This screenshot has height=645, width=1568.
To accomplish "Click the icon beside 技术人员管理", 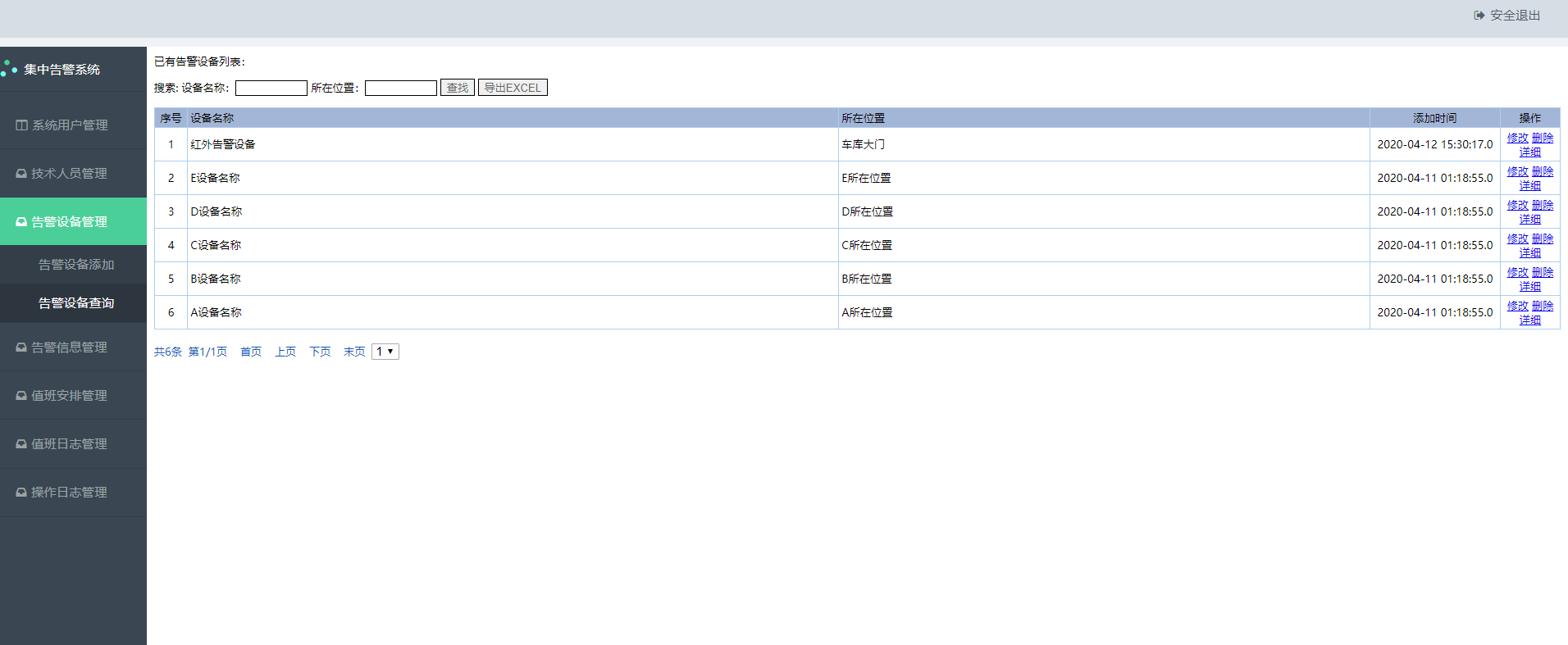I will tap(21, 174).
